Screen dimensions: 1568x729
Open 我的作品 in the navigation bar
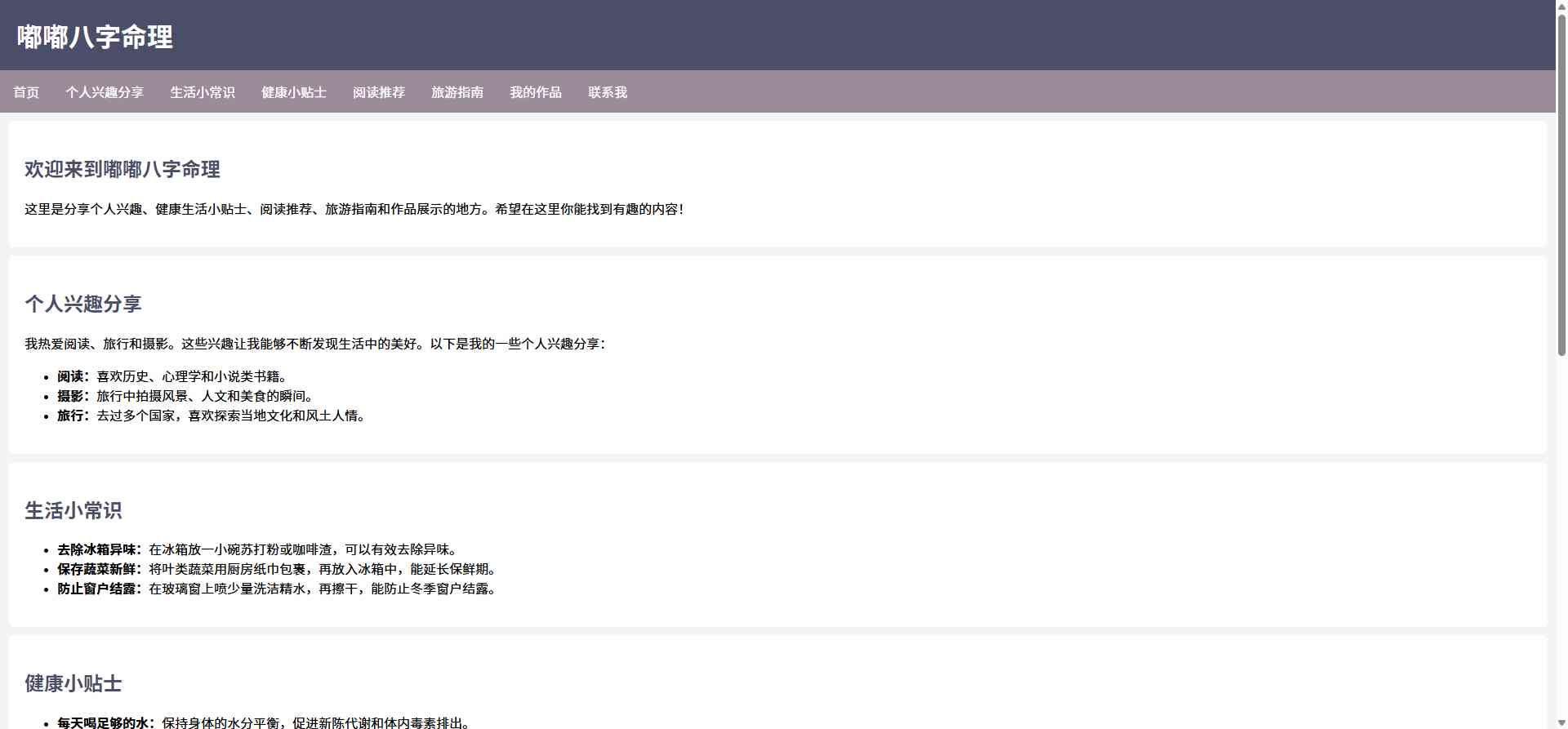[536, 92]
